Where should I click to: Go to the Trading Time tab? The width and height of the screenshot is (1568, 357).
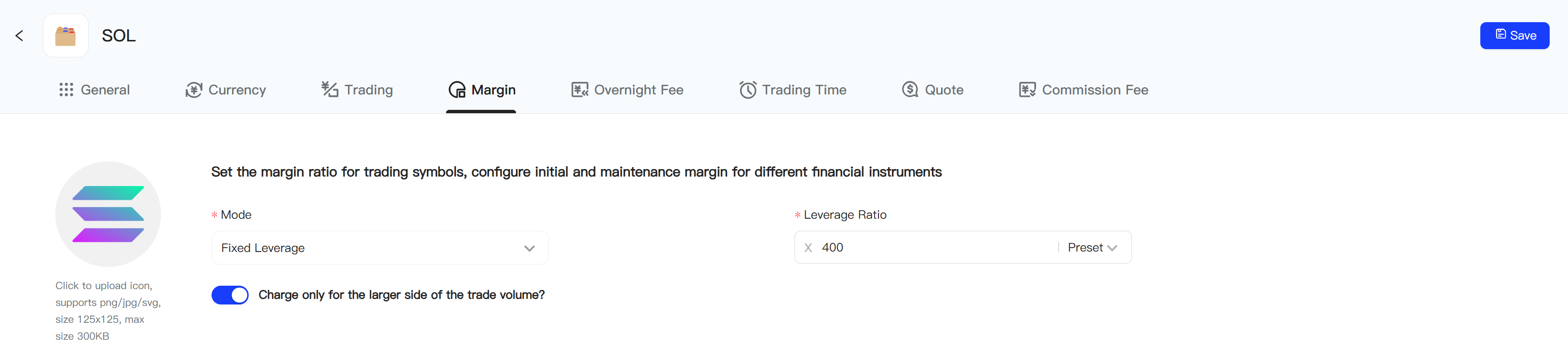click(x=803, y=90)
